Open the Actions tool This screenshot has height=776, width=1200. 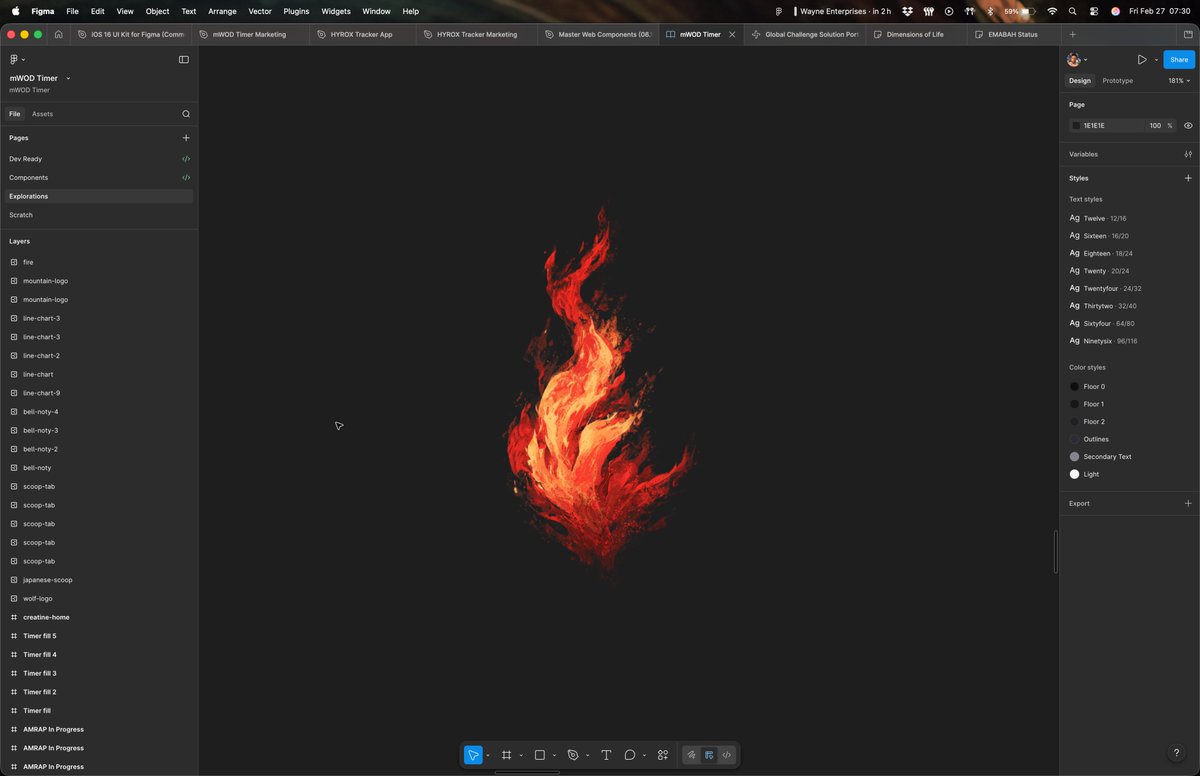pos(663,755)
